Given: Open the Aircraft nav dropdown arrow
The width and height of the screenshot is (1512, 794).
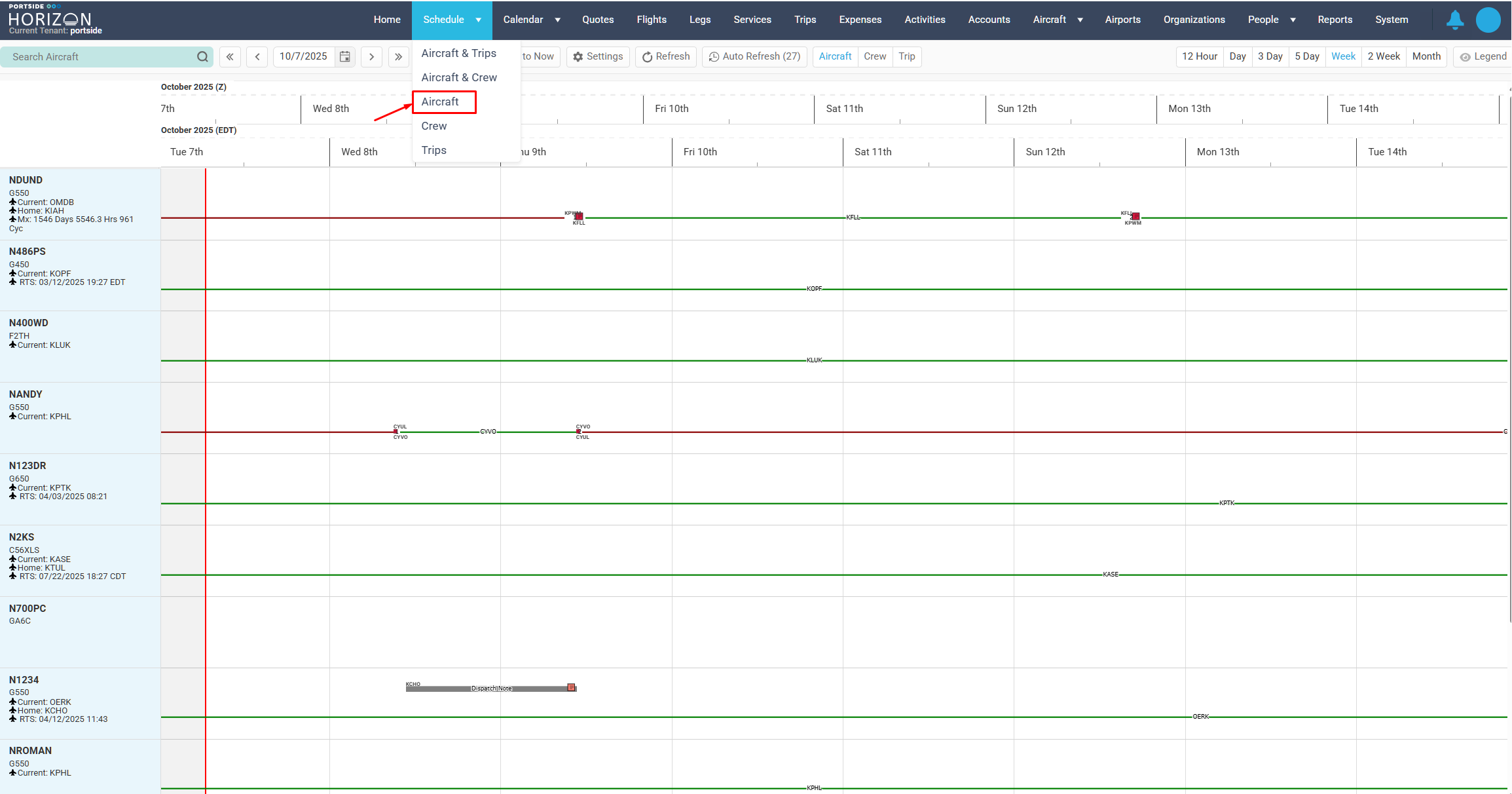Looking at the screenshot, I should (x=1080, y=20).
